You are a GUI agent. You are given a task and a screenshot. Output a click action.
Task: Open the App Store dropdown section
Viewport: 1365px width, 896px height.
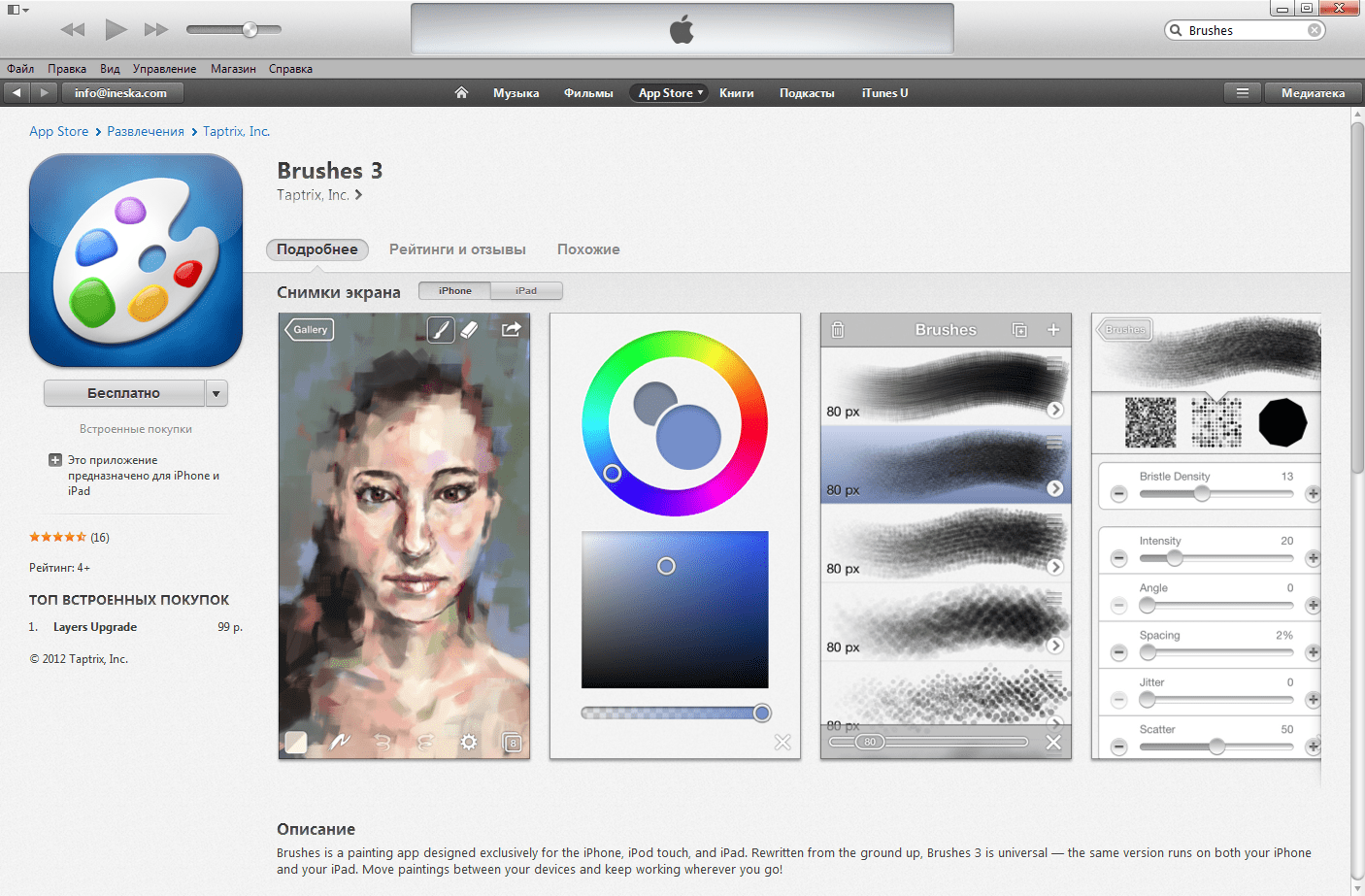pyautogui.click(x=669, y=93)
